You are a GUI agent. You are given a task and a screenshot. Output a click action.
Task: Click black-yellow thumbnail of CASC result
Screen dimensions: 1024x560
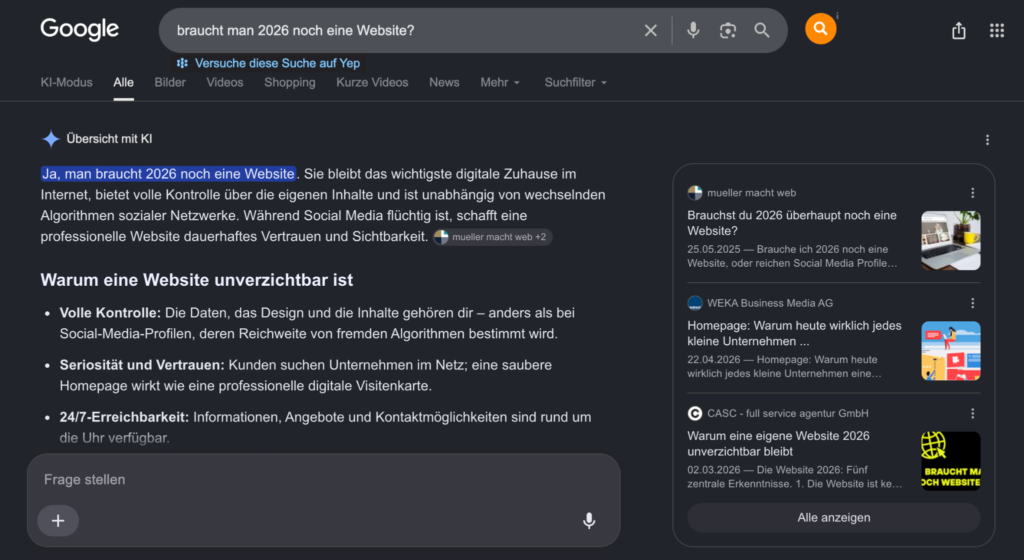pyautogui.click(x=951, y=461)
